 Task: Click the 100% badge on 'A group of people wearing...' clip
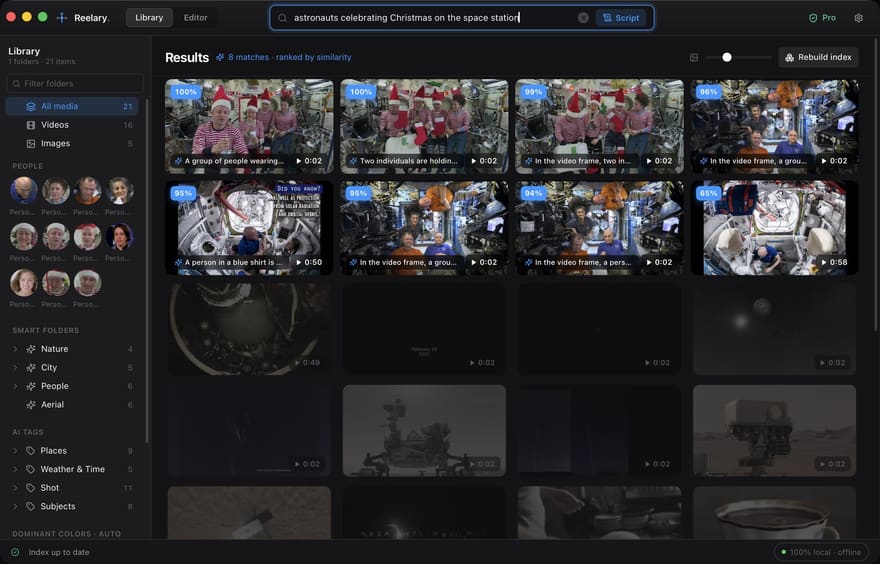(x=186, y=92)
